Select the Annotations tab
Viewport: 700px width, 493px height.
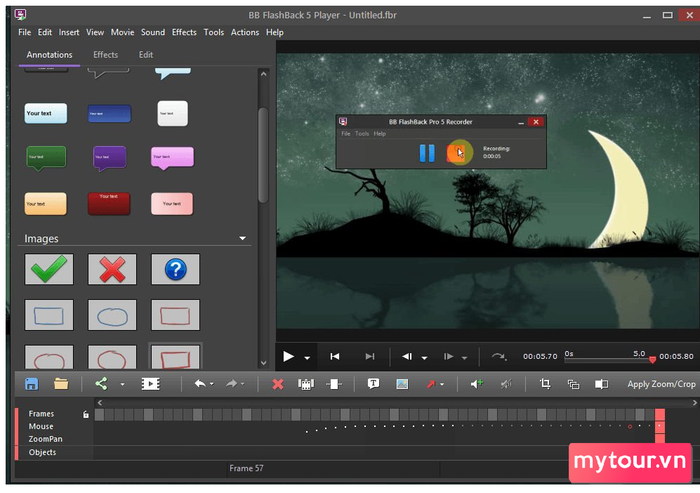coord(49,54)
